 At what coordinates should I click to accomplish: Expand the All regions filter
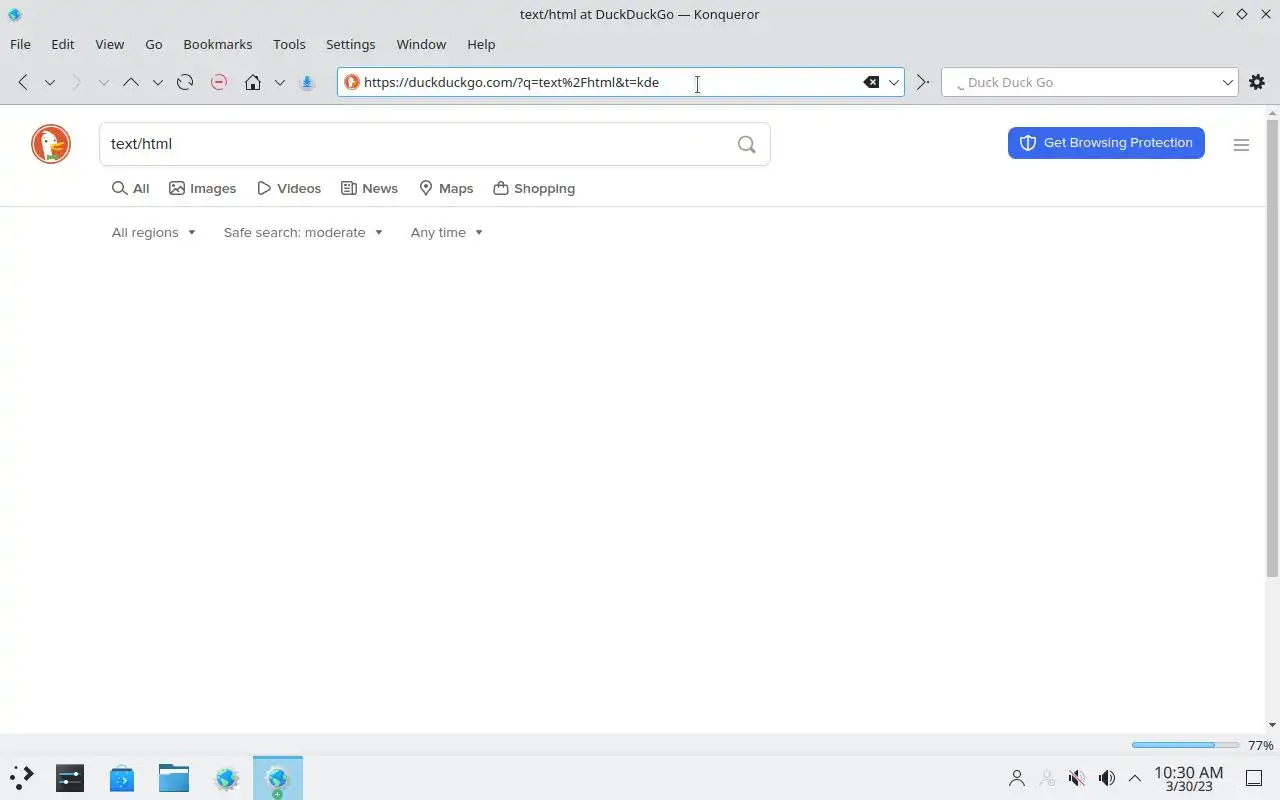[154, 232]
